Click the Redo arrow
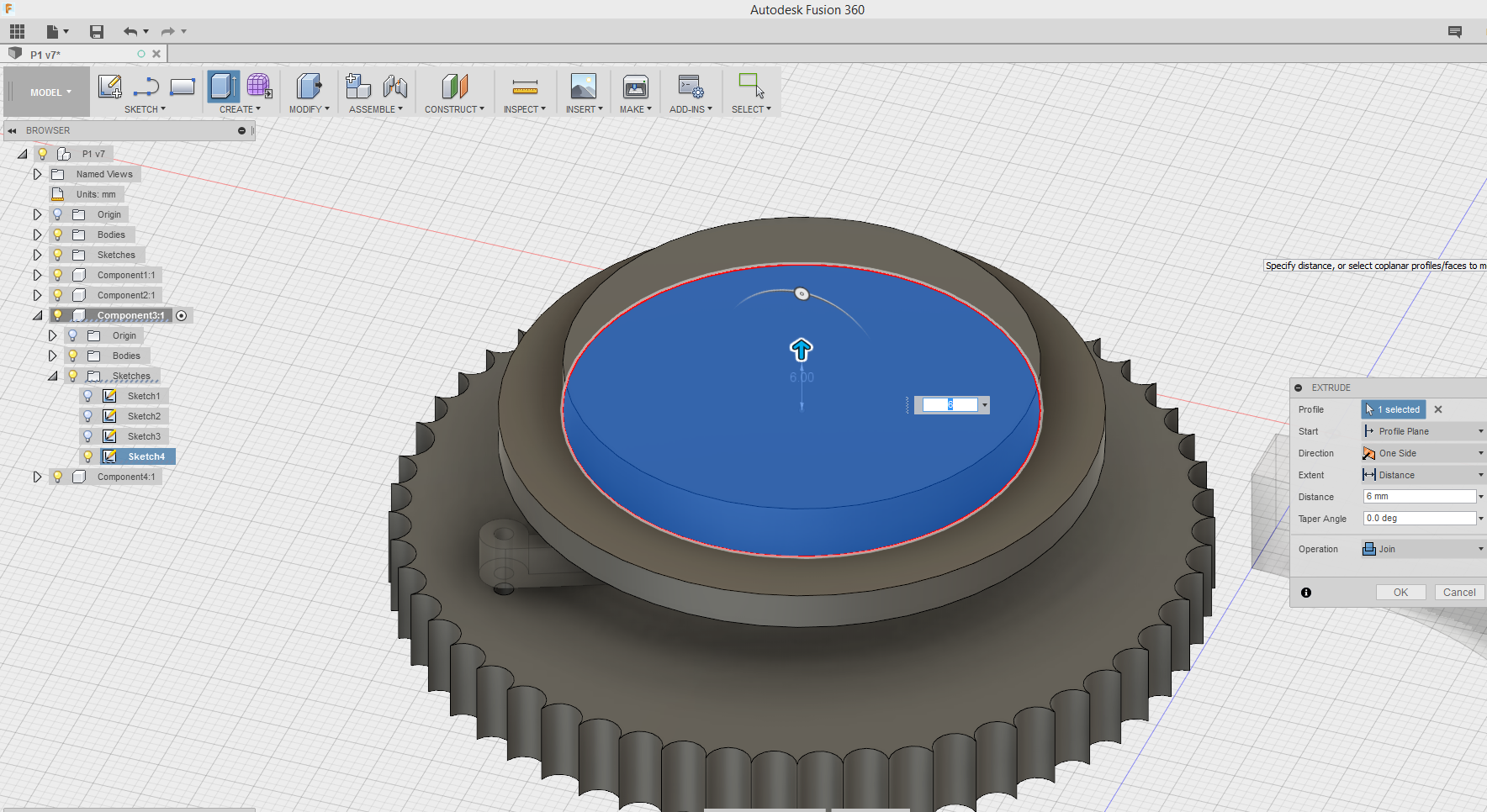Image resolution: width=1487 pixels, height=812 pixels. coord(167,32)
